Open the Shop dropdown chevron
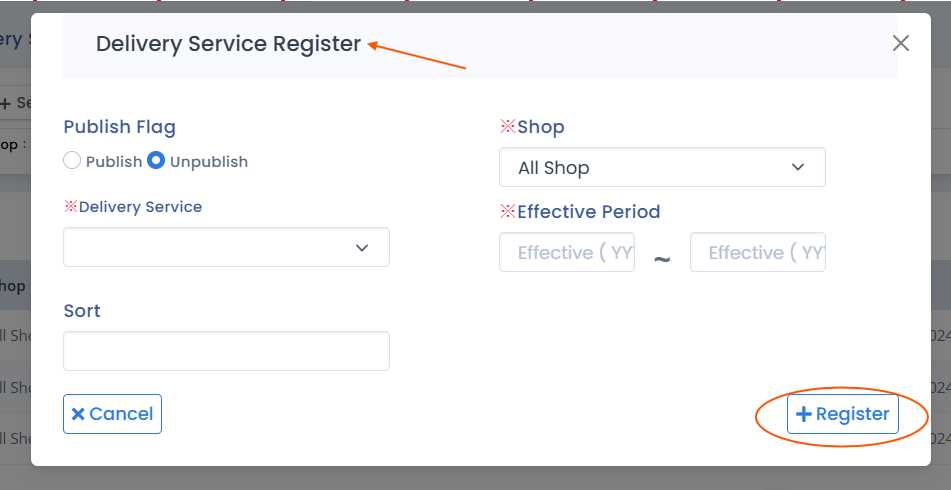 [x=798, y=167]
